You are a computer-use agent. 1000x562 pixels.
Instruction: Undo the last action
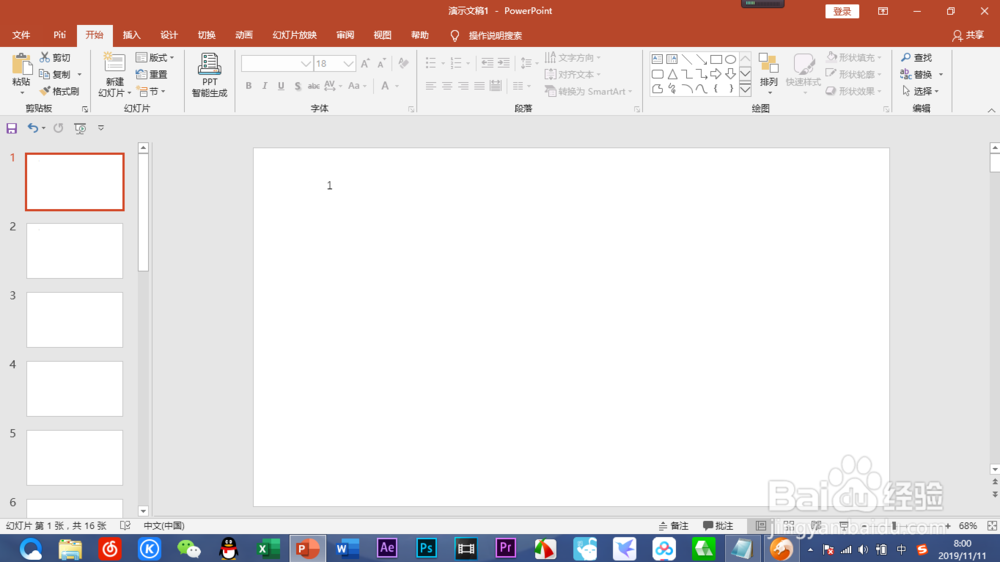(x=33, y=128)
